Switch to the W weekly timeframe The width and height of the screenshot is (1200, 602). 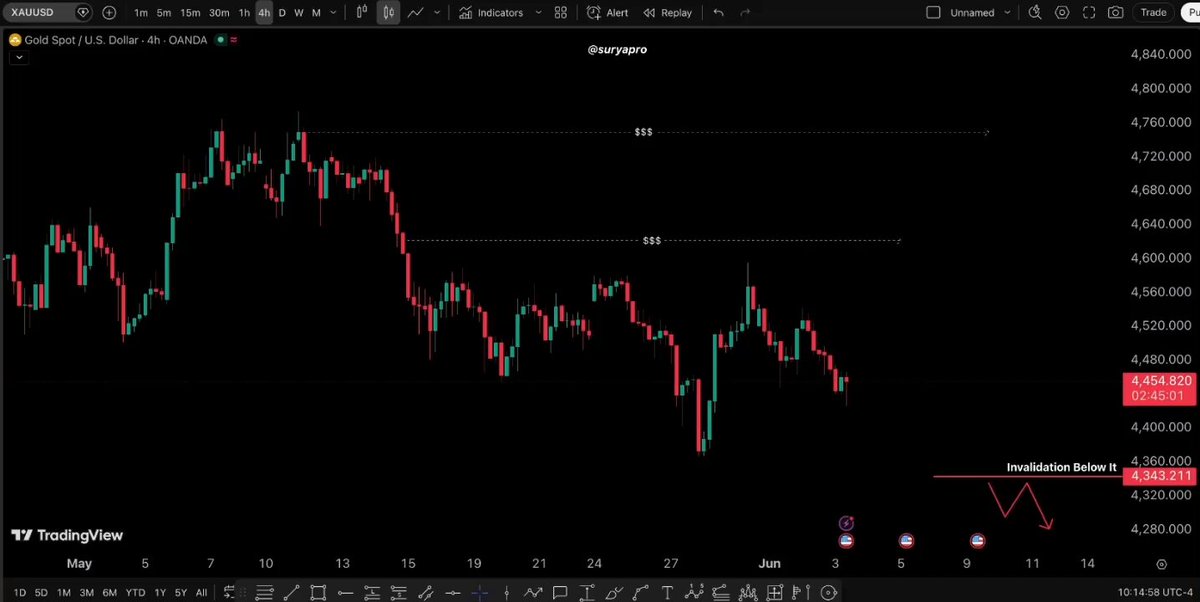(298, 13)
